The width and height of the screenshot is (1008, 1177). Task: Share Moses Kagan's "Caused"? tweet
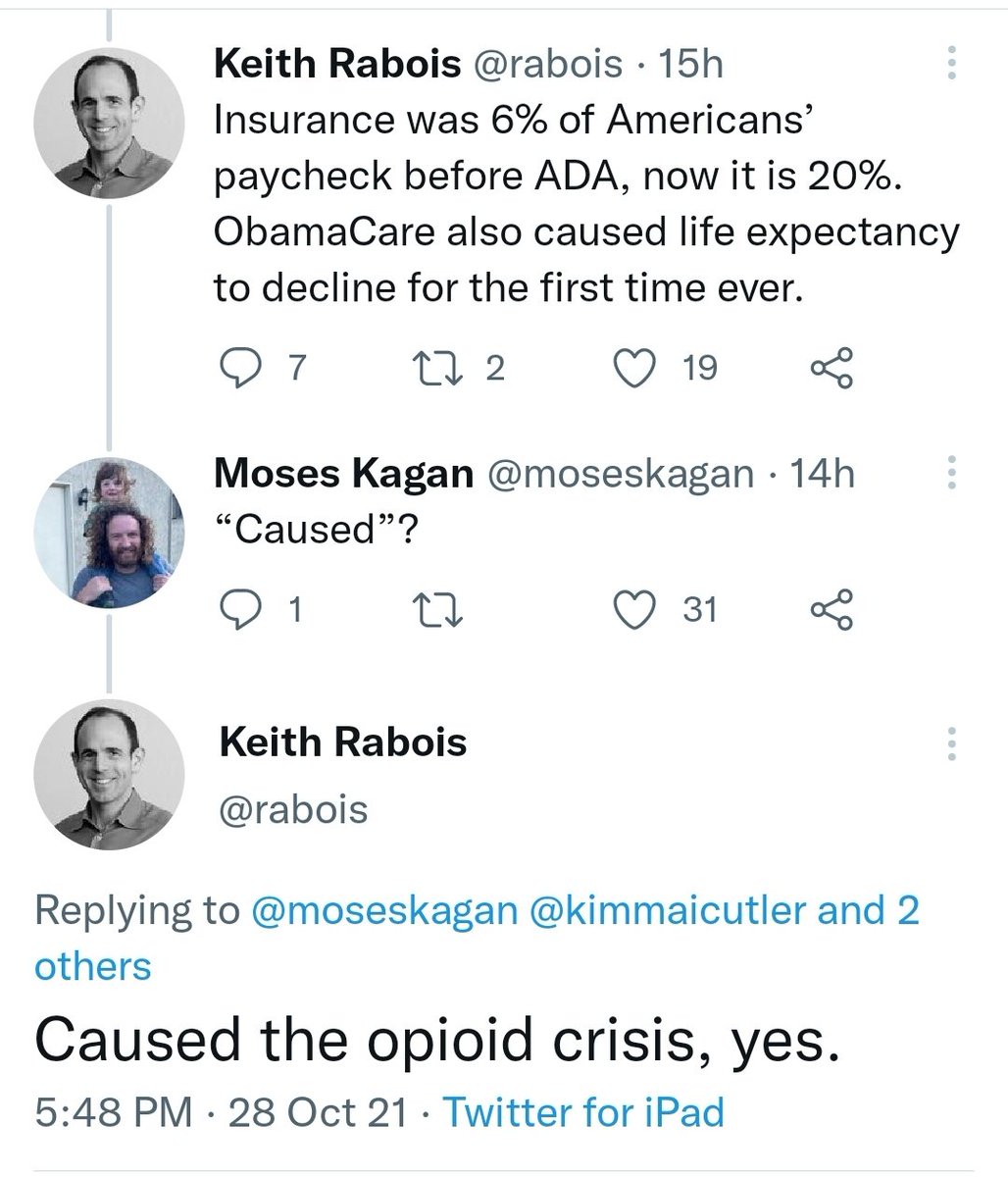point(832,611)
